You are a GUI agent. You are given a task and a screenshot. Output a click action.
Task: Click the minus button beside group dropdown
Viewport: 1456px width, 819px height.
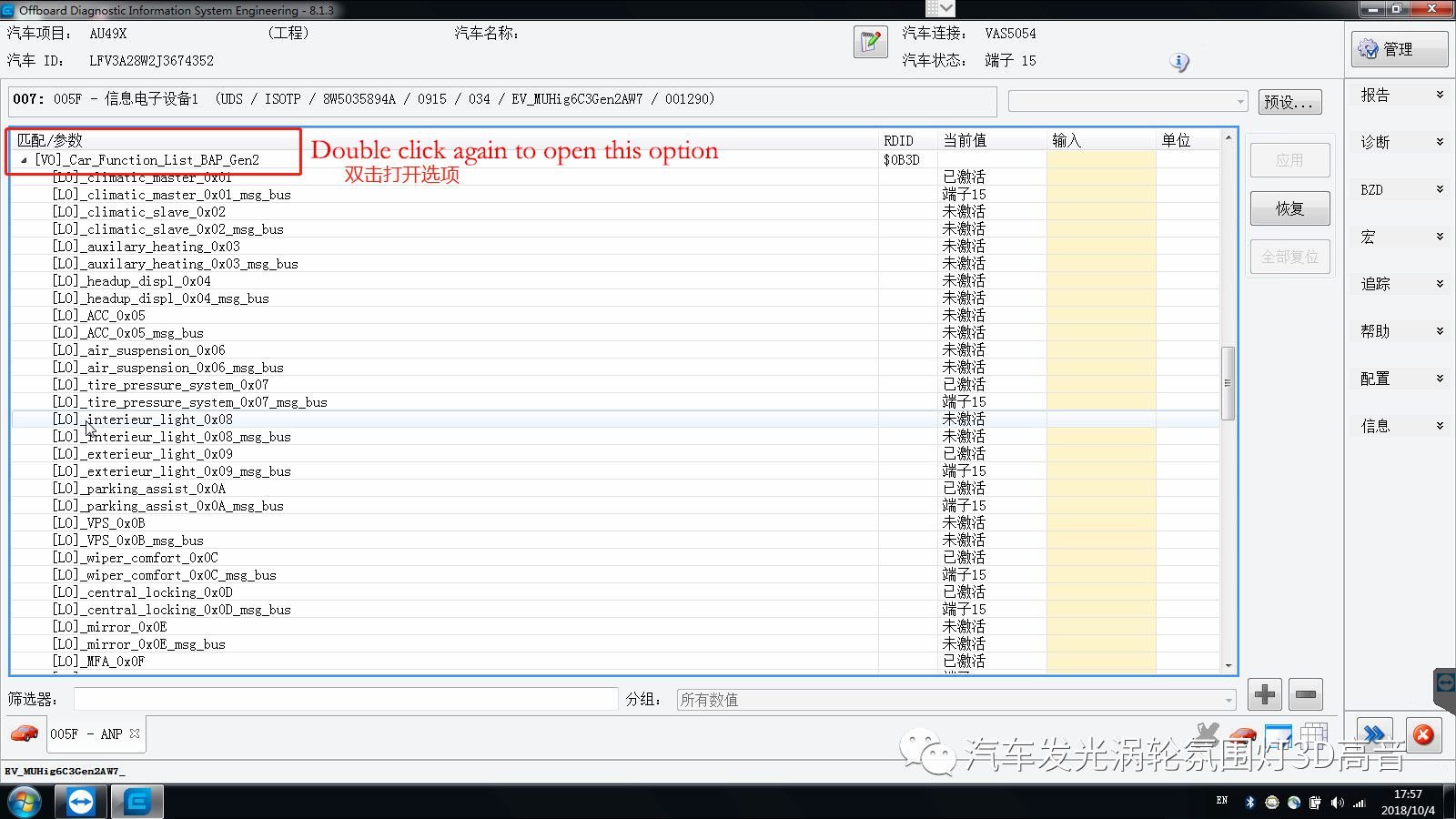[1306, 695]
